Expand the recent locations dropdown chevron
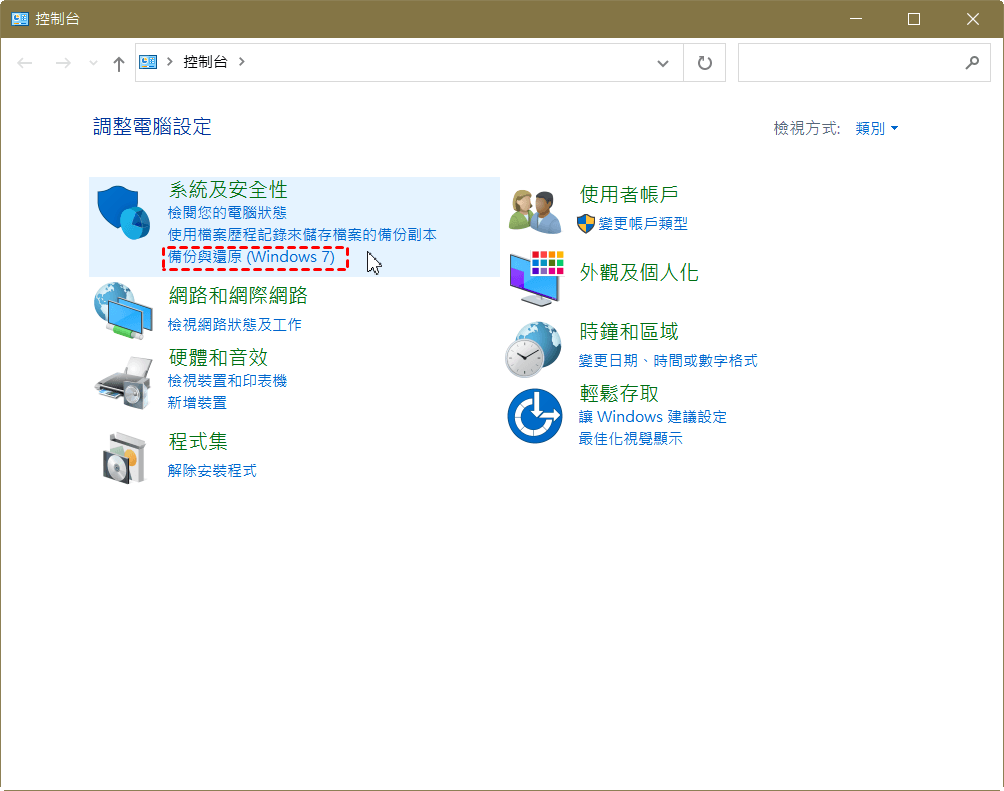 [x=94, y=63]
